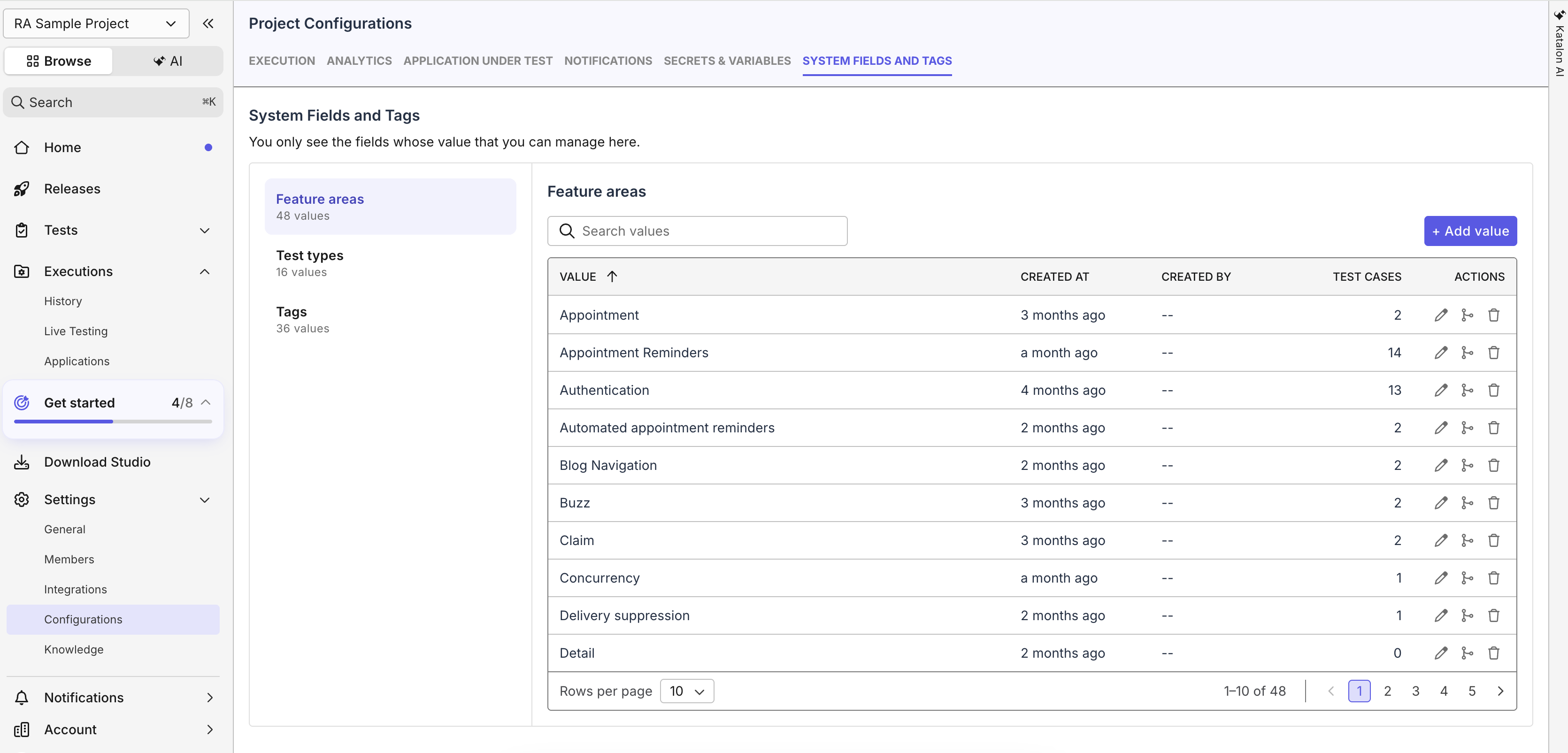
Task: Click the Home icon in sidebar
Action: [22, 147]
